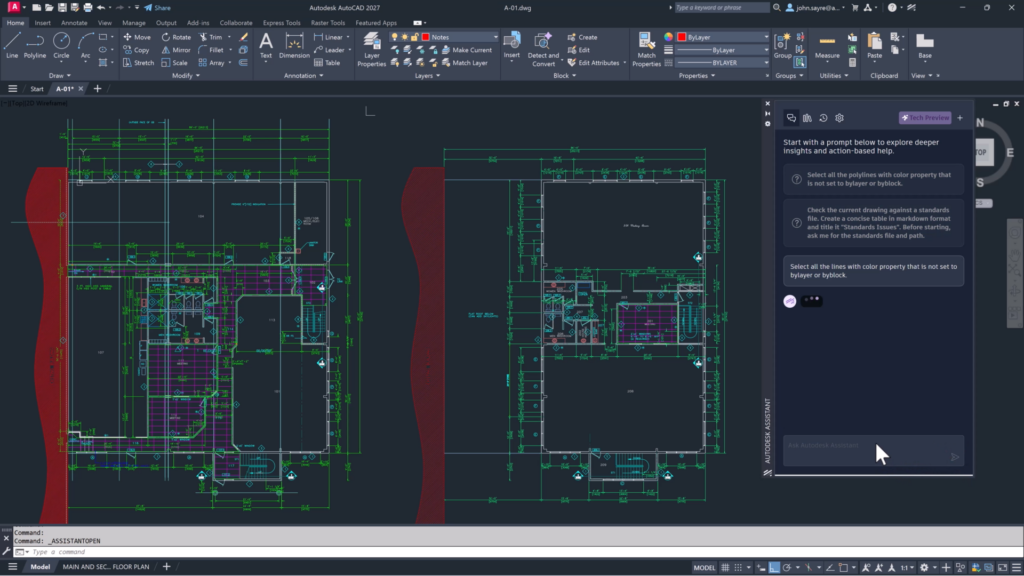Select the Fillet tool
1024x576 pixels.
coord(212,50)
